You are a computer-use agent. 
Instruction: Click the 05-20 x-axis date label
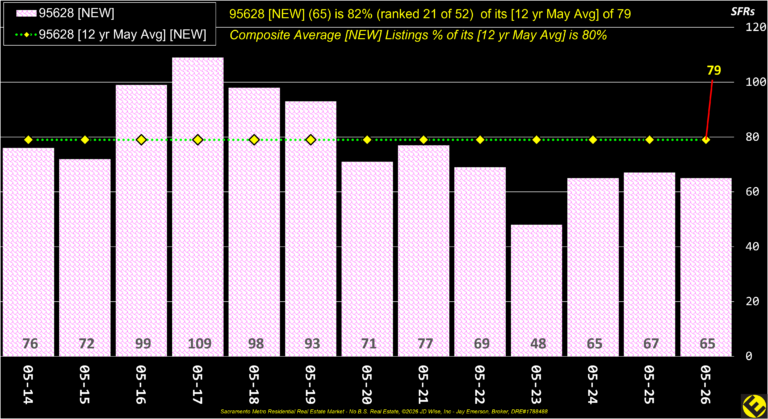[x=367, y=385]
